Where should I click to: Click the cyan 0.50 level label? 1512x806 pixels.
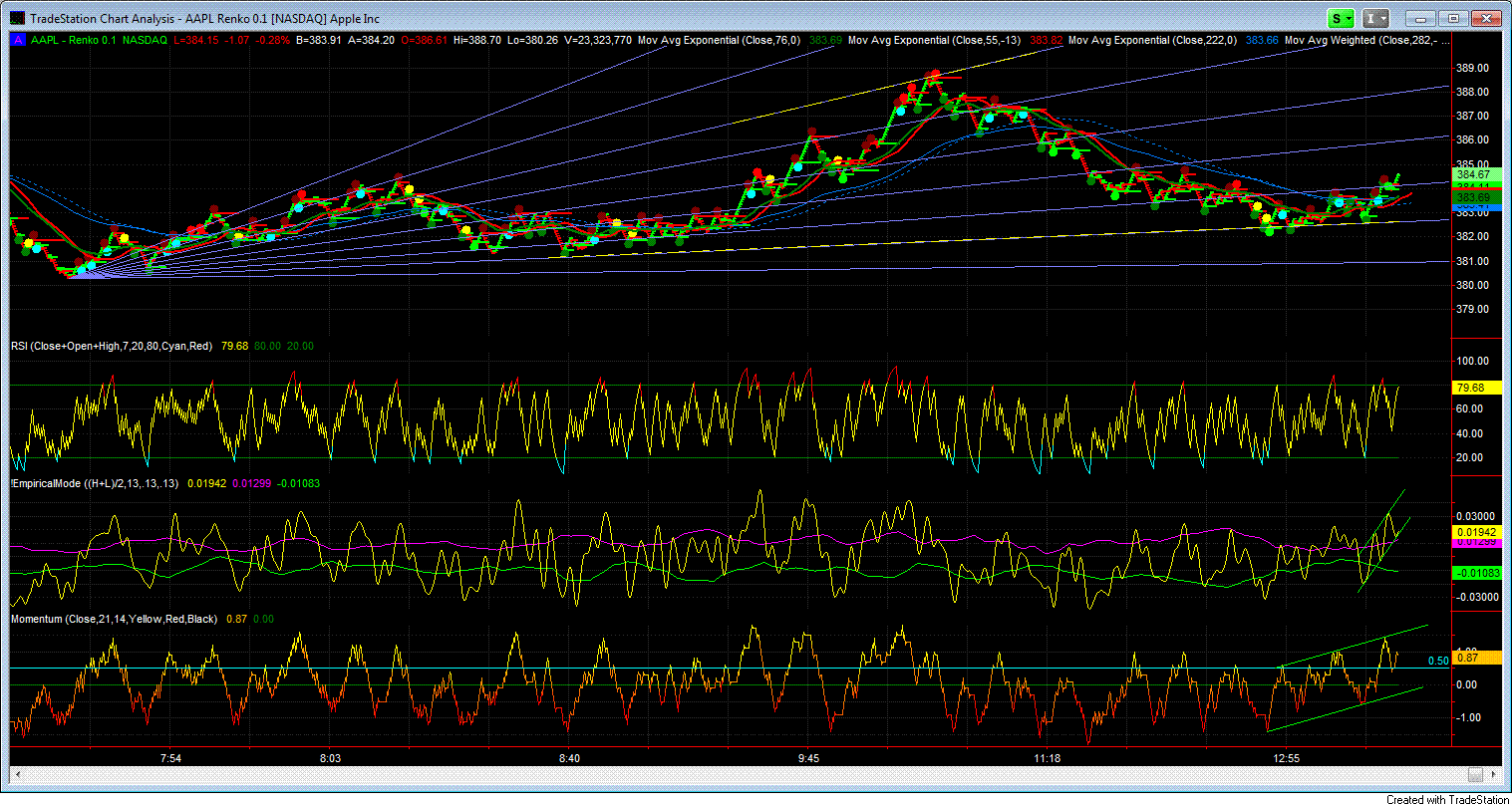click(1437, 661)
